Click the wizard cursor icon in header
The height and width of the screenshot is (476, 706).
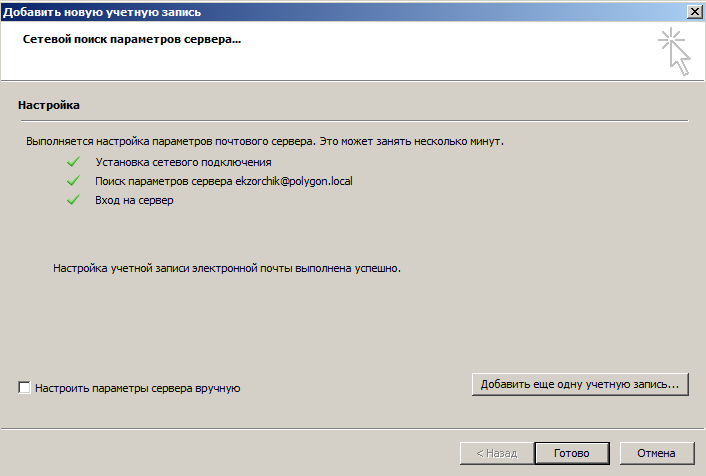pos(674,52)
